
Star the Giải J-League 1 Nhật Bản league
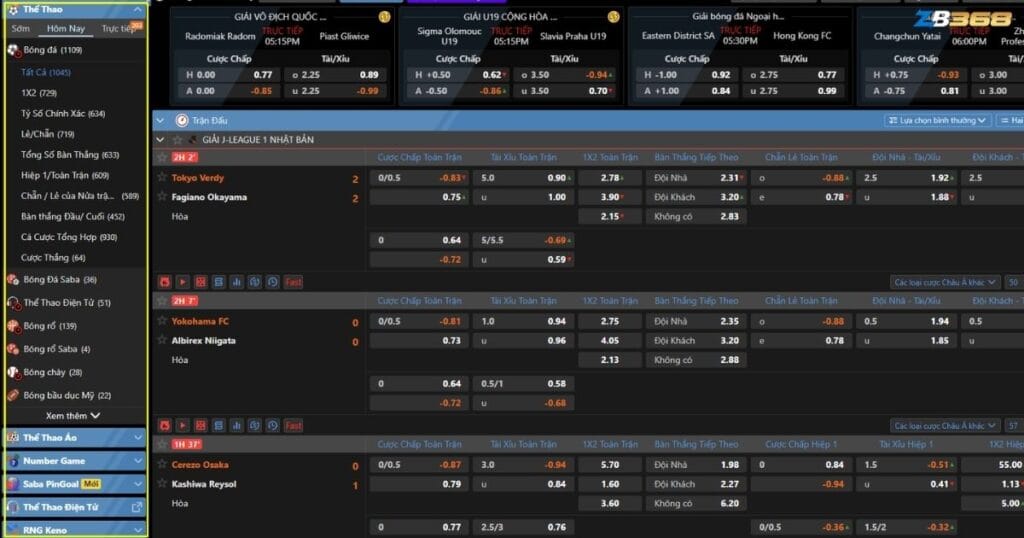pyautogui.click(x=177, y=140)
